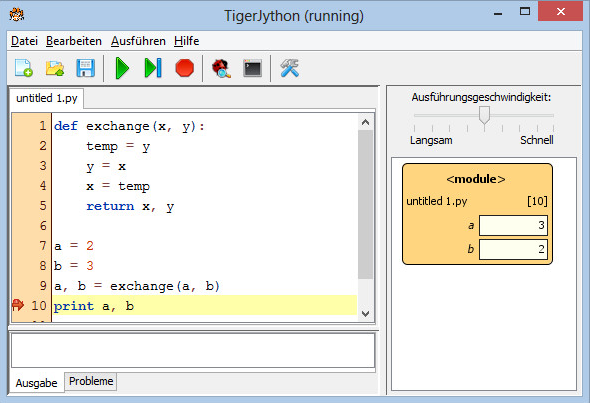The height and width of the screenshot is (403, 590).
Task: Switch to the Probleme tab
Action: (91, 381)
